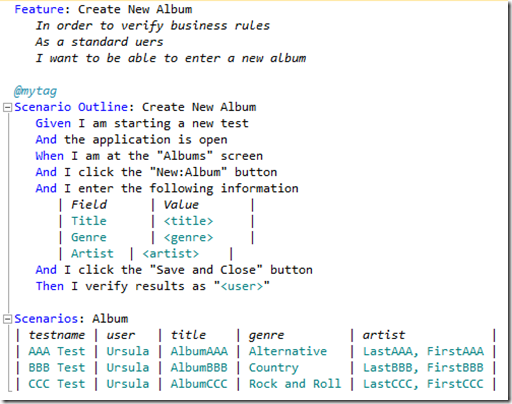The image size is (512, 404).
Task: Click the '<title>' placeholder cell
Action: pyautogui.click(x=188, y=221)
